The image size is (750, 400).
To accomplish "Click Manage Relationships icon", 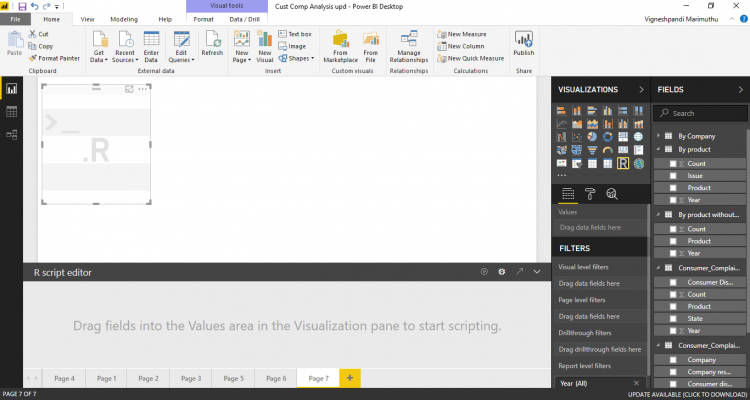I will [x=407, y=43].
